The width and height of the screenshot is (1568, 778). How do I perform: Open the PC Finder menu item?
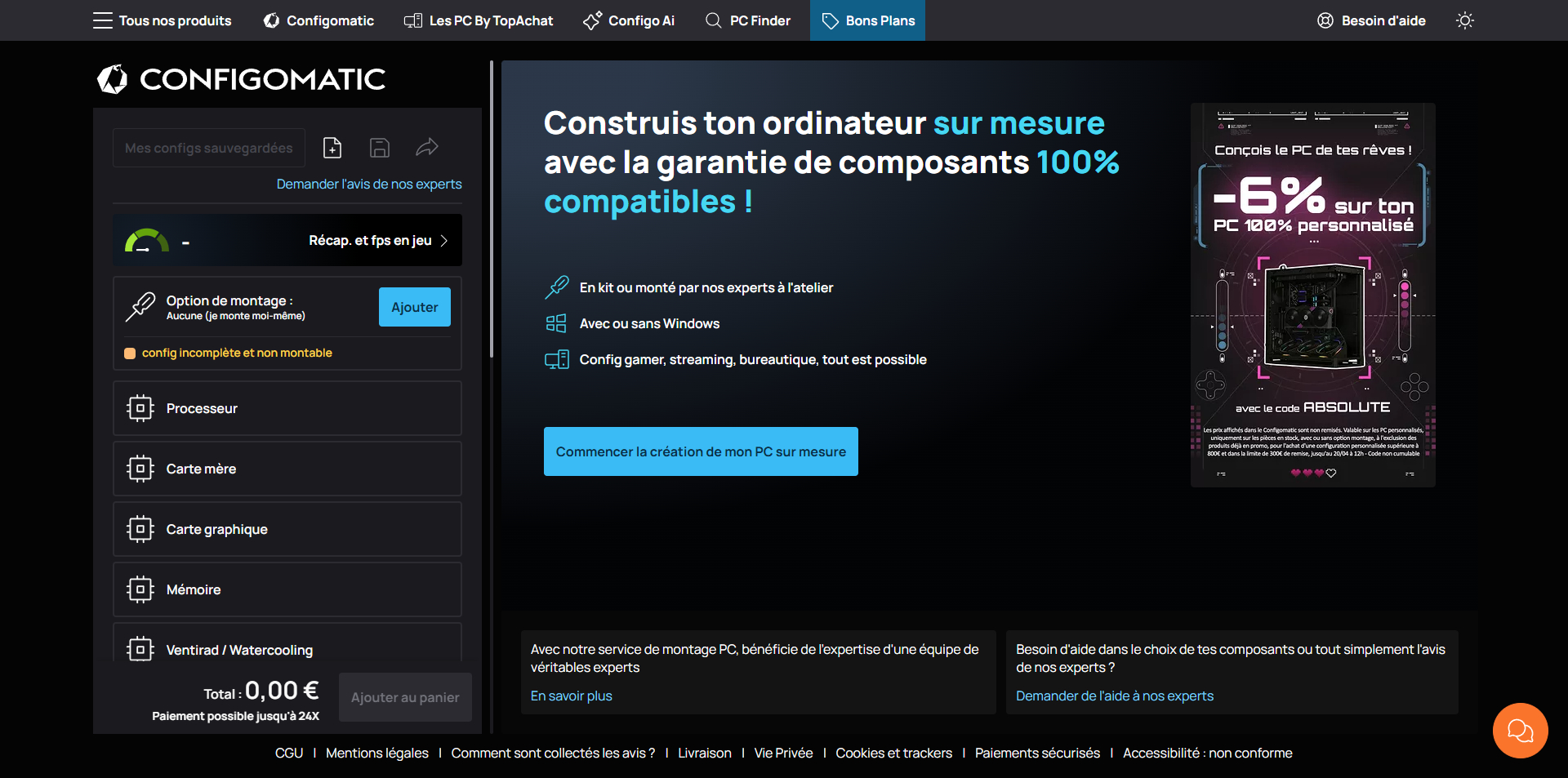(748, 20)
